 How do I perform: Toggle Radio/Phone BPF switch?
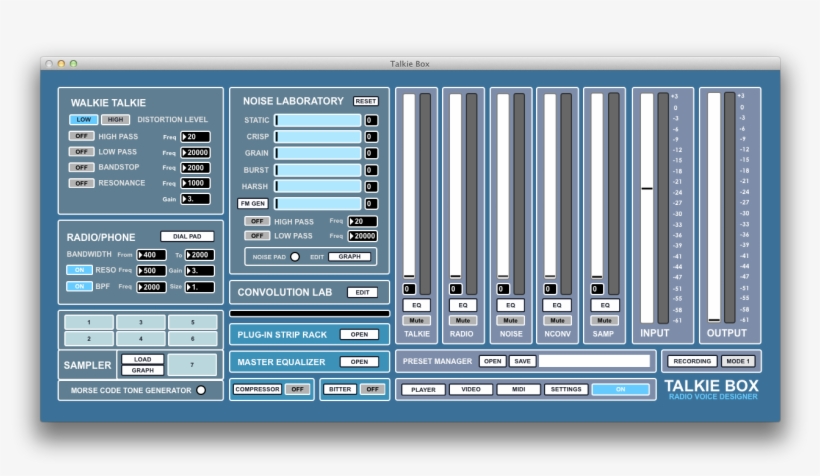click(x=79, y=286)
